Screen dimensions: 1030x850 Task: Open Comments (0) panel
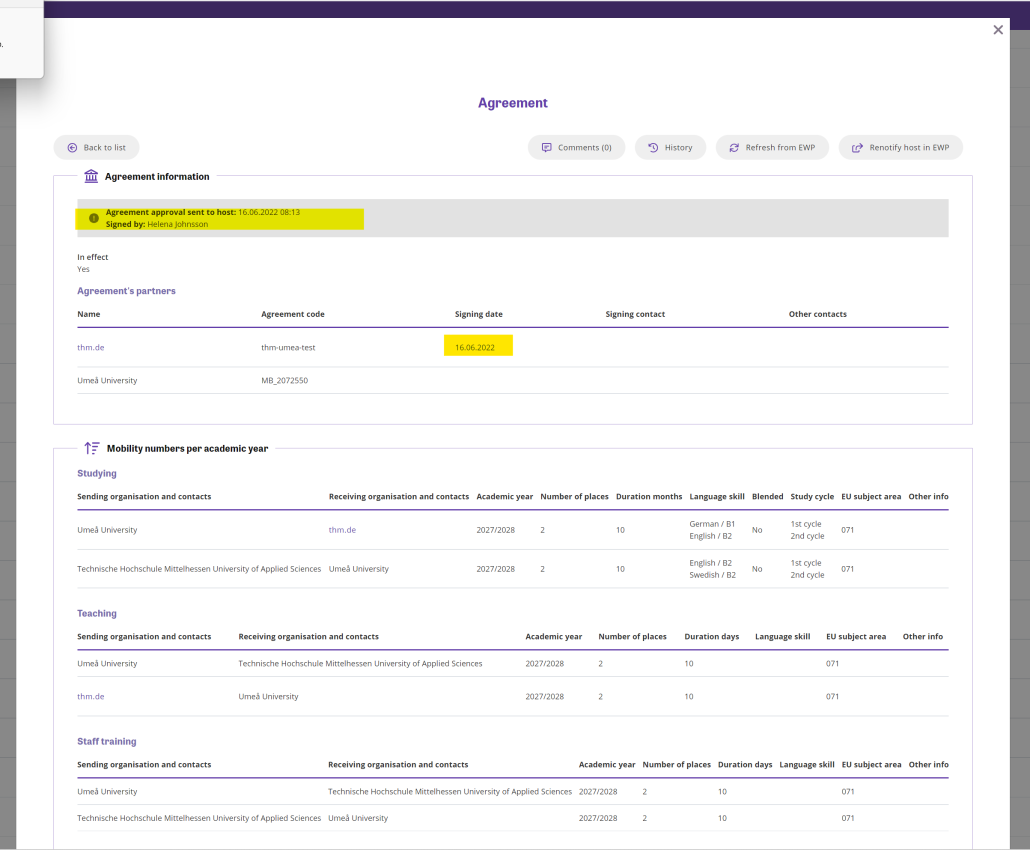pyautogui.click(x=576, y=147)
